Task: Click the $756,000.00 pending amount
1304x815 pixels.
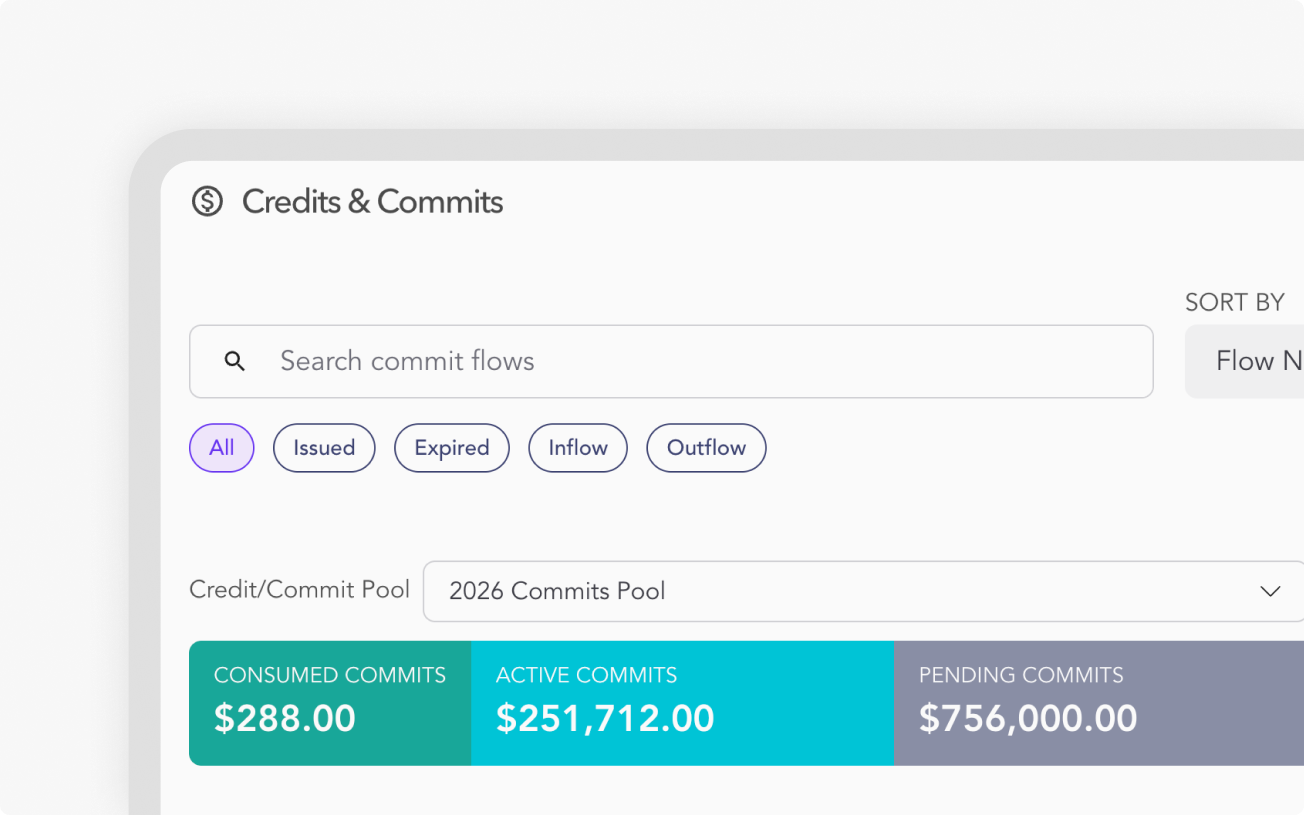Action: click(x=1028, y=718)
